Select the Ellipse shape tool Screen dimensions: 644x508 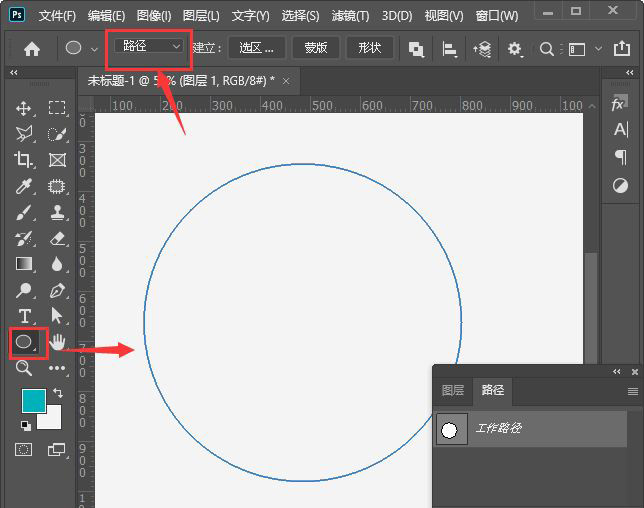tap(24, 342)
